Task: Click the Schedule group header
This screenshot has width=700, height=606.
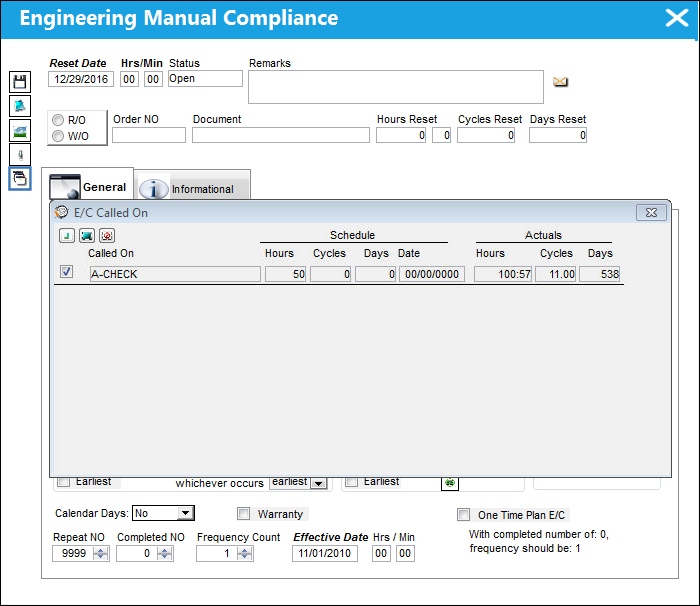Action: (x=353, y=235)
